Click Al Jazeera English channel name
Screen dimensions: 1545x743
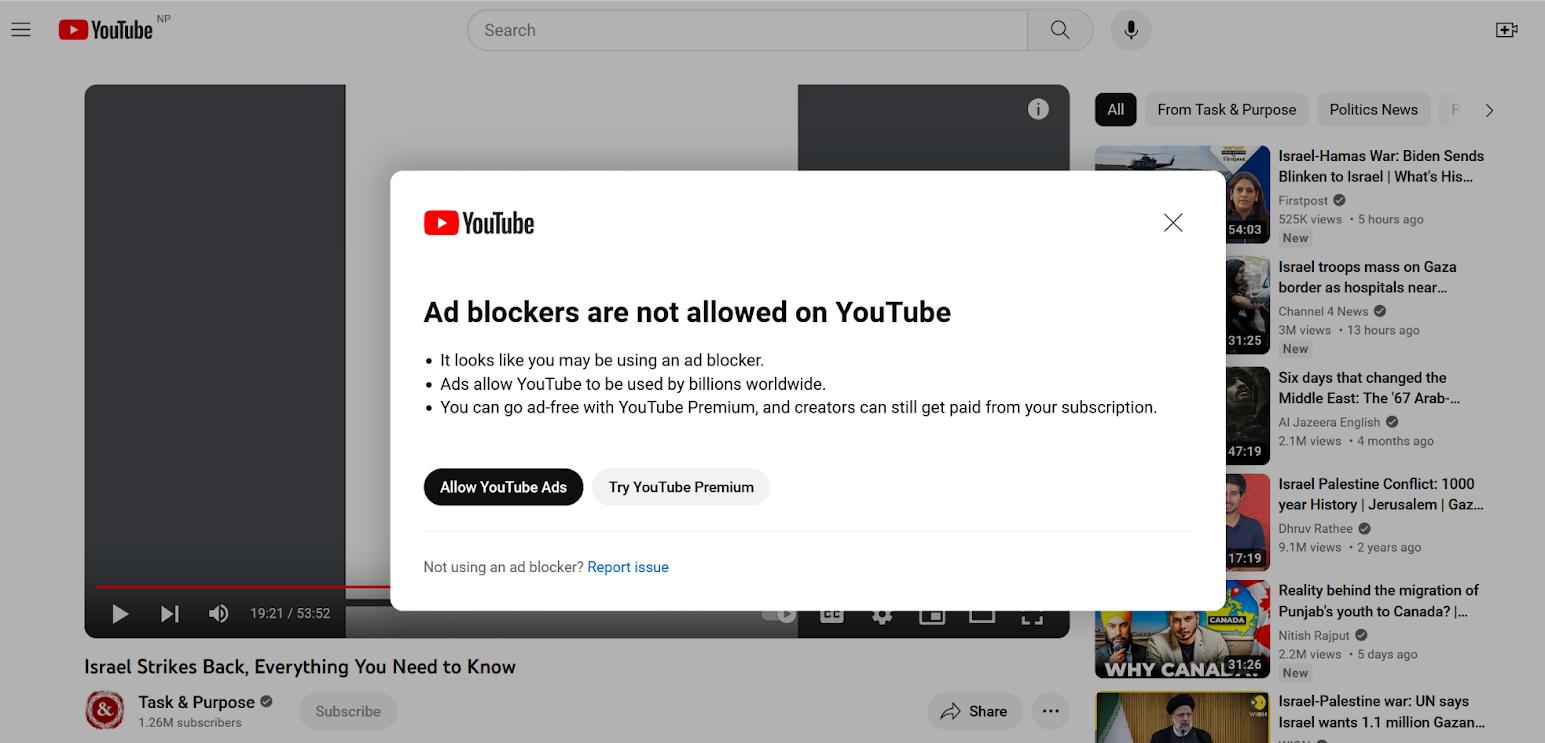(1329, 423)
